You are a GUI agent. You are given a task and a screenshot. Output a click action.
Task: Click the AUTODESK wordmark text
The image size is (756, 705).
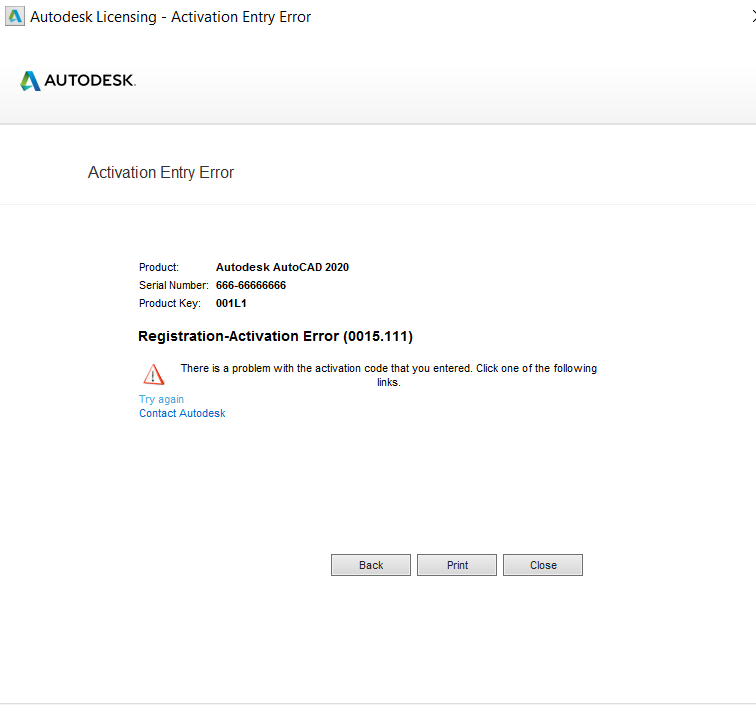[x=90, y=80]
